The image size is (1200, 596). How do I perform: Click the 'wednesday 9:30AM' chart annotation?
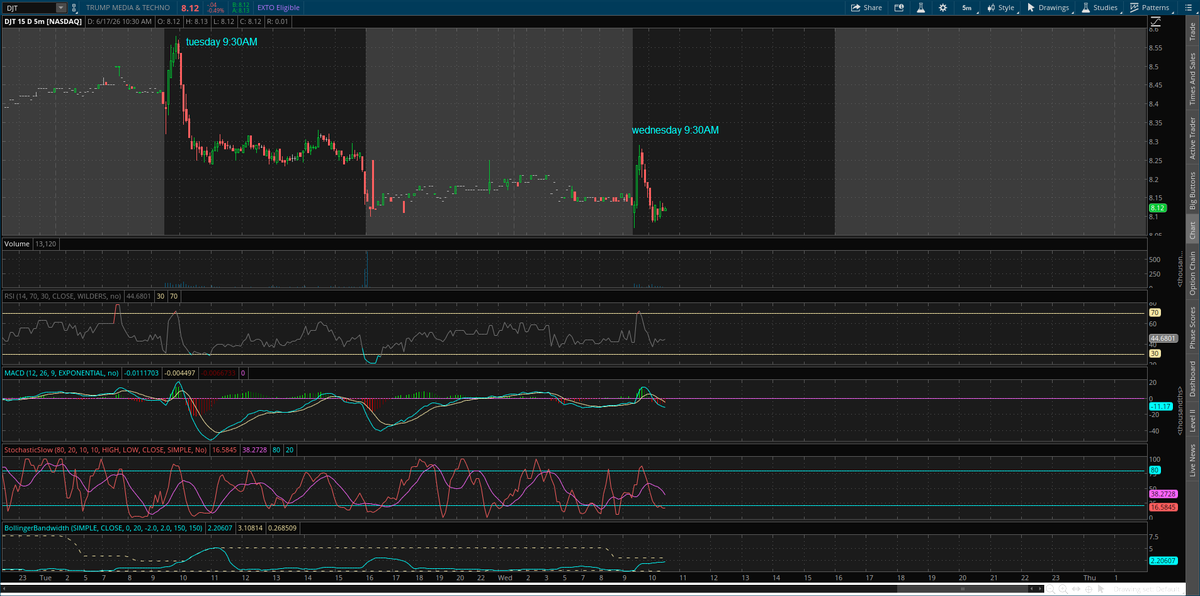click(675, 130)
